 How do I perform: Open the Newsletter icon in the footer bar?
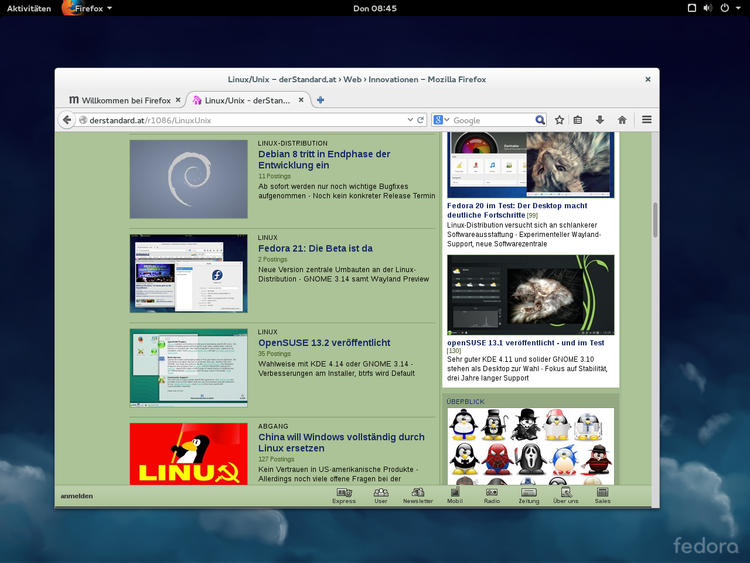tap(418, 495)
